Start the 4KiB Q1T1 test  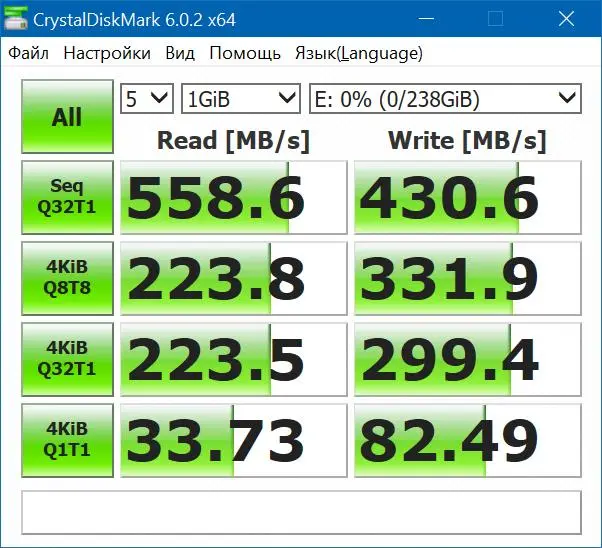pos(68,440)
